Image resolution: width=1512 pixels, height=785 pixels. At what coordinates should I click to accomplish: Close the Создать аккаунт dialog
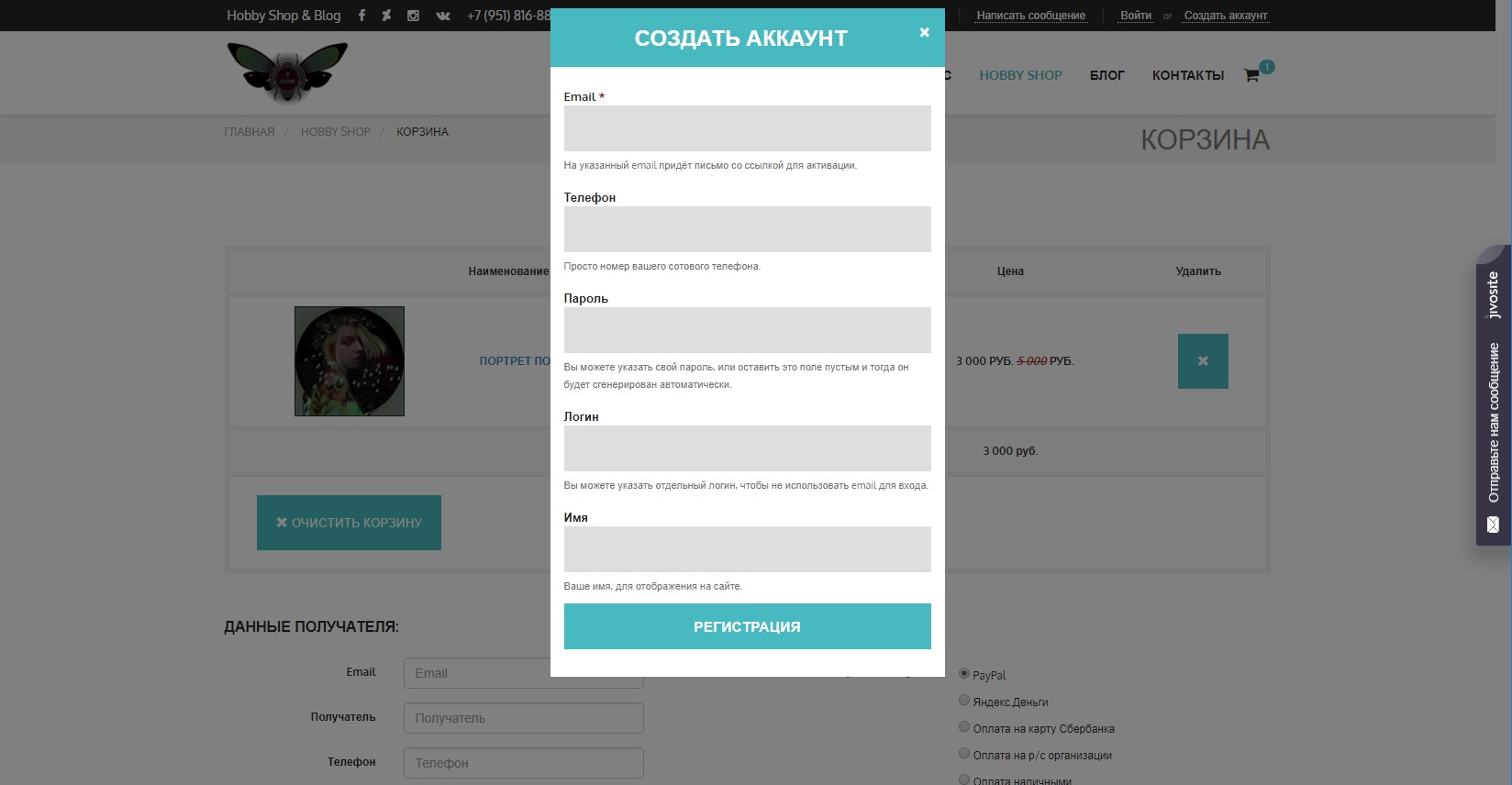(x=924, y=32)
